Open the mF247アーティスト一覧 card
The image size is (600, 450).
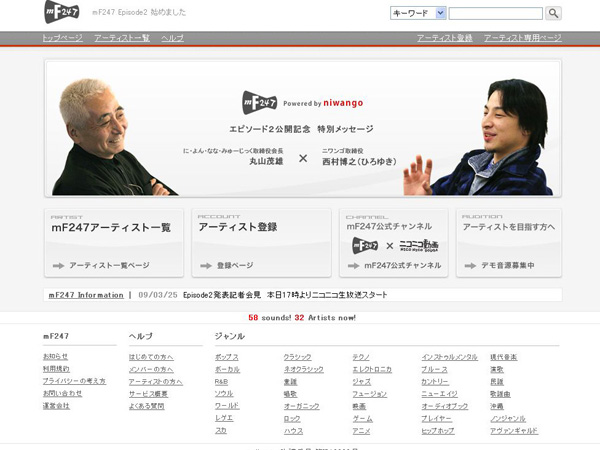coord(114,243)
